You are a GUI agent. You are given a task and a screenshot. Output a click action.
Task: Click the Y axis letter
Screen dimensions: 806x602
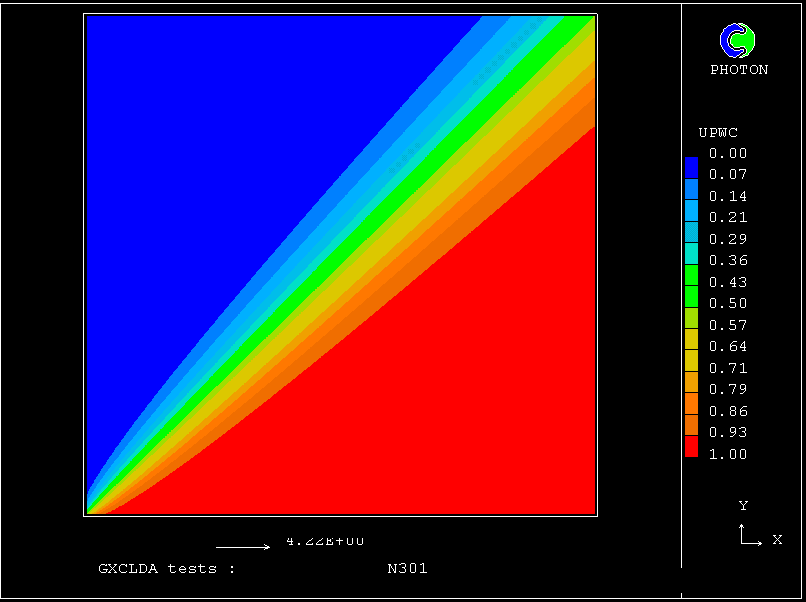coord(743,506)
